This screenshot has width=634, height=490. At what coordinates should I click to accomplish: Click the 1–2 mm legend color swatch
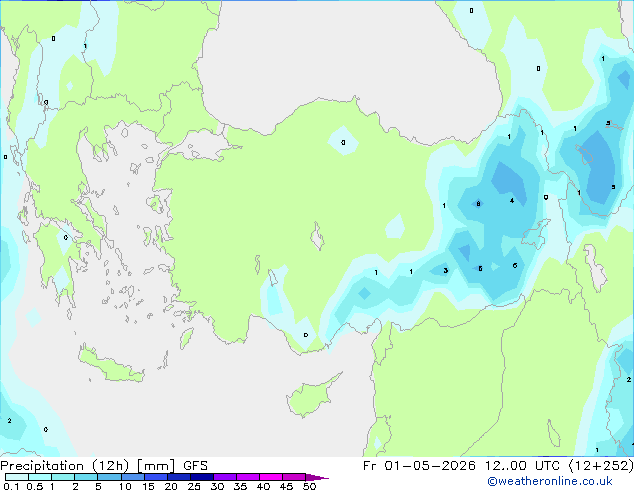63,477
